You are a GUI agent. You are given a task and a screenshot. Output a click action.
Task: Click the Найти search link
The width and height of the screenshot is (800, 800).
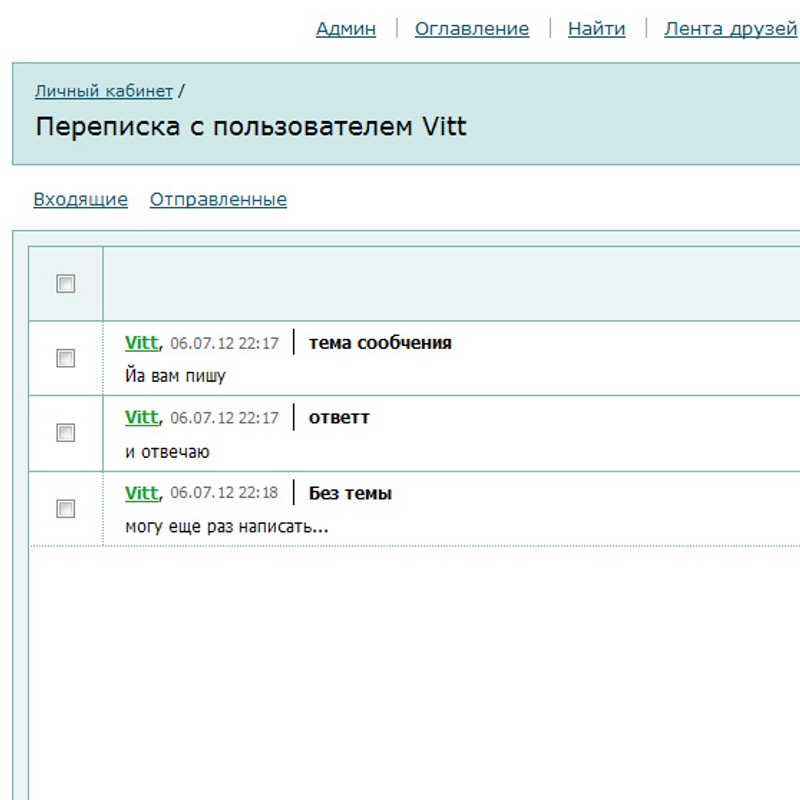click(x=596, y=29)
